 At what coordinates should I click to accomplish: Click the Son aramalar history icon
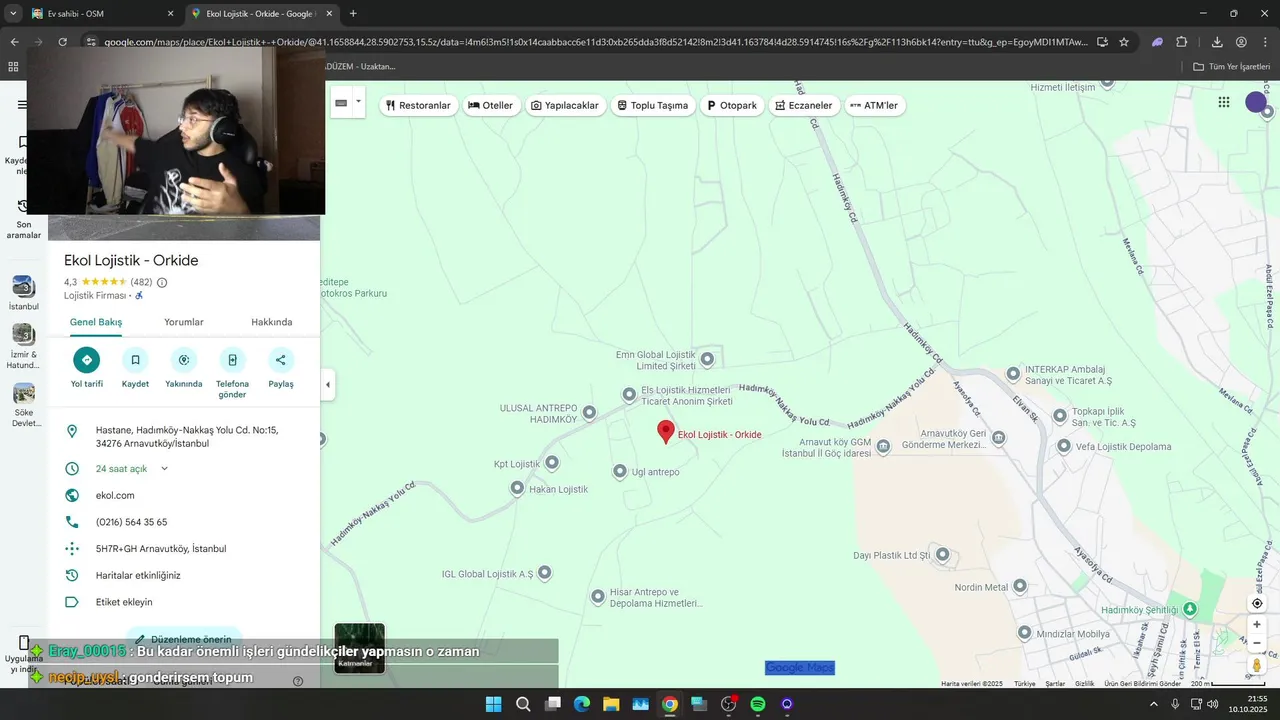click(x=24, y=206)
